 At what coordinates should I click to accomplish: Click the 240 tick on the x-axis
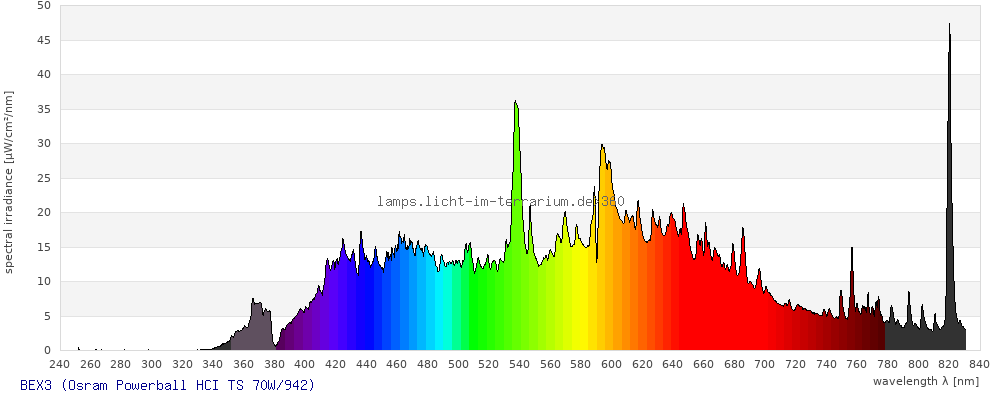(59, 363)
